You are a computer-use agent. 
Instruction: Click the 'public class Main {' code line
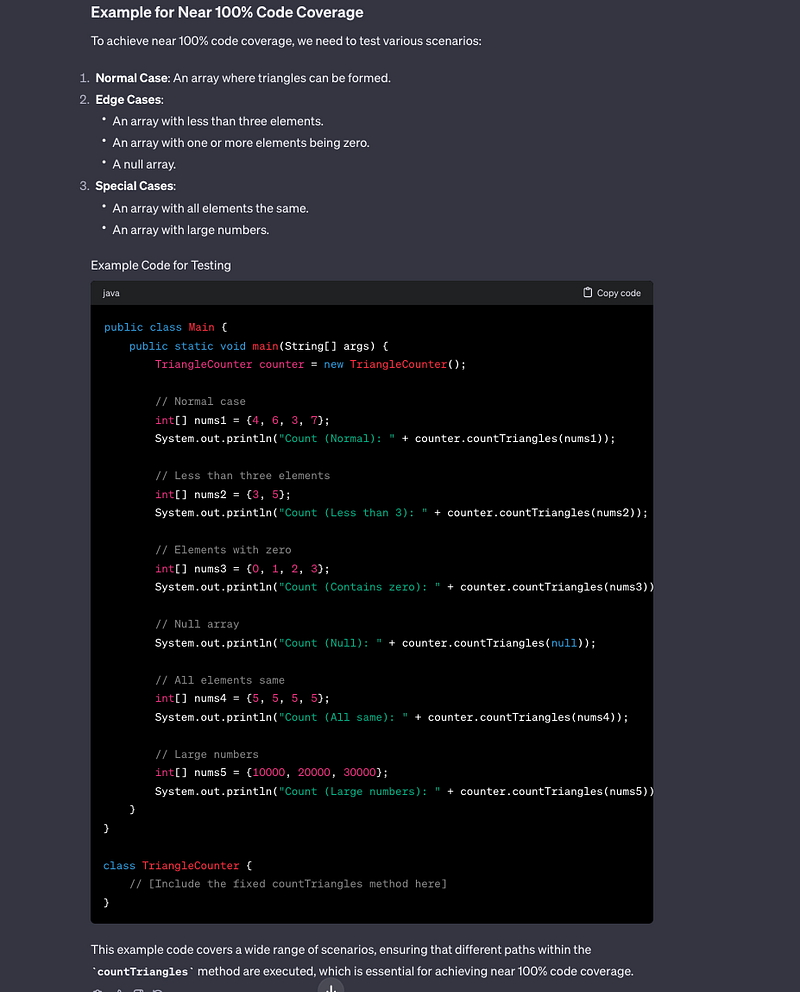click(x=165, y=327)
